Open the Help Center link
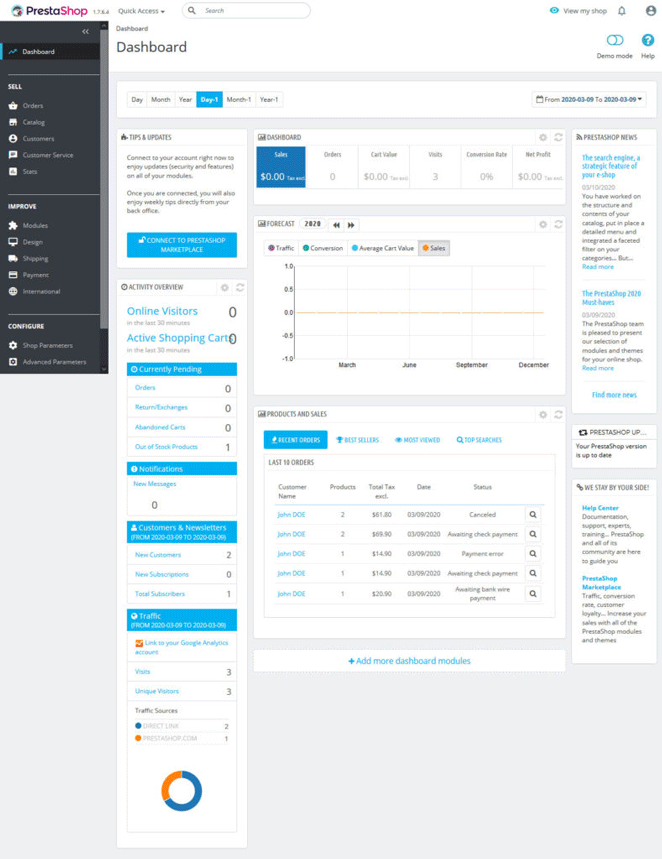Screen dimensions: 662x859 coord(600,508)
